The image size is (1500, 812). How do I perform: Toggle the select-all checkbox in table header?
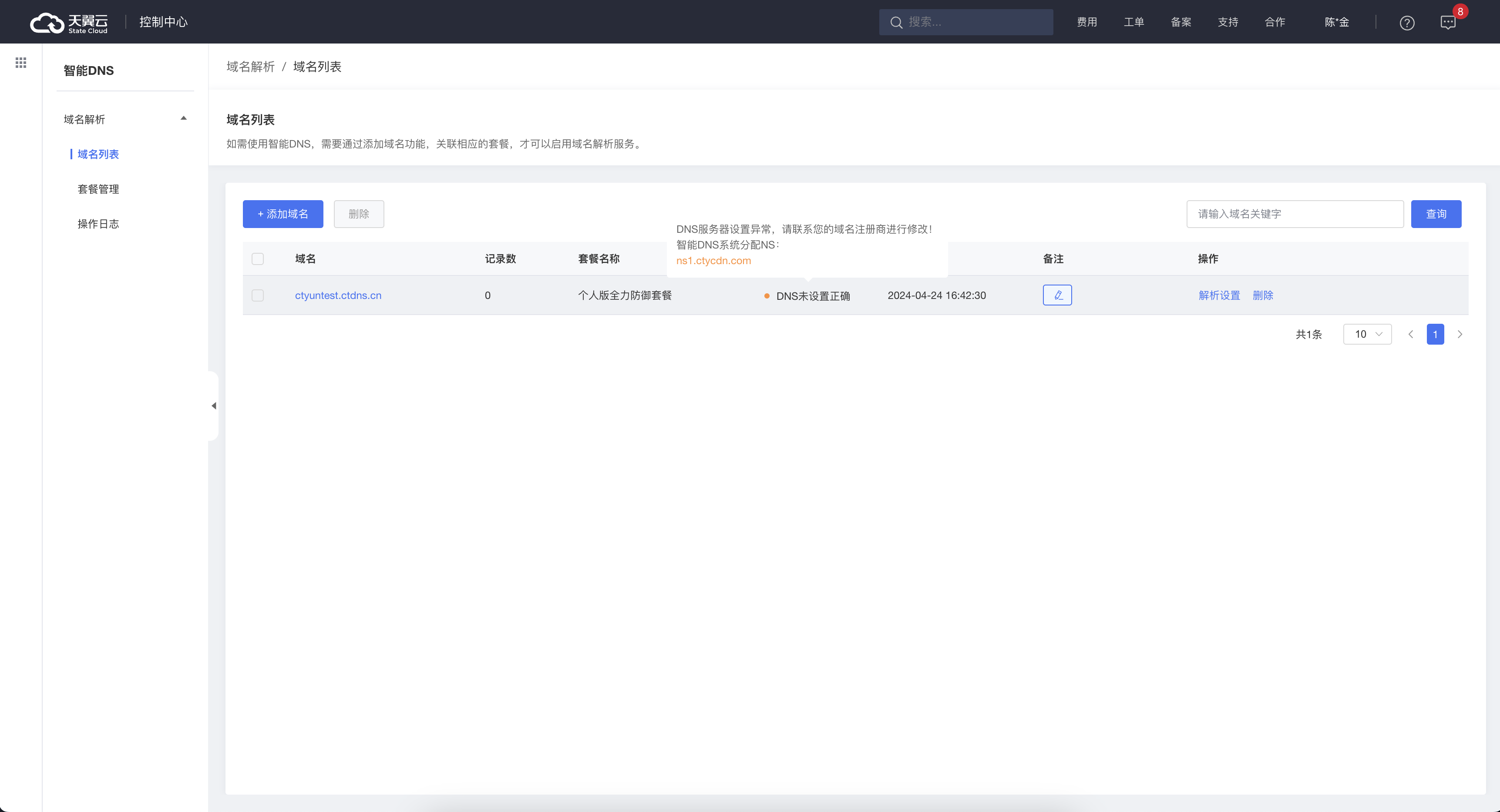click(258, 259)
